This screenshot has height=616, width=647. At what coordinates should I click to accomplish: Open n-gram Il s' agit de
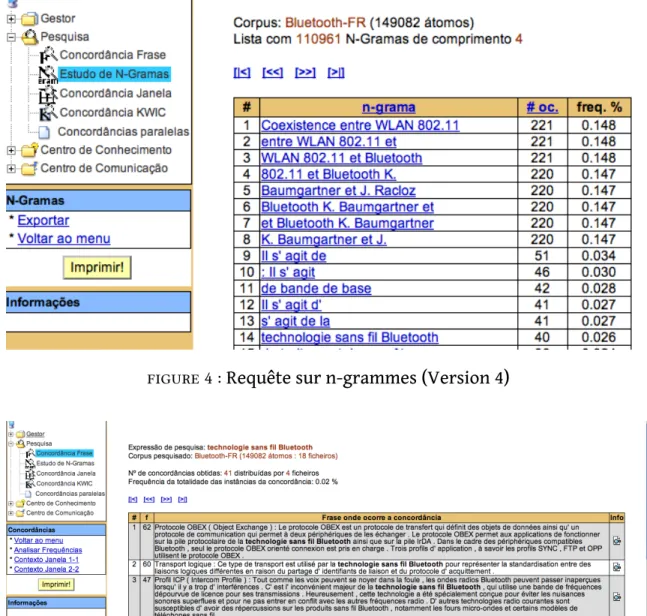[294, 256]
